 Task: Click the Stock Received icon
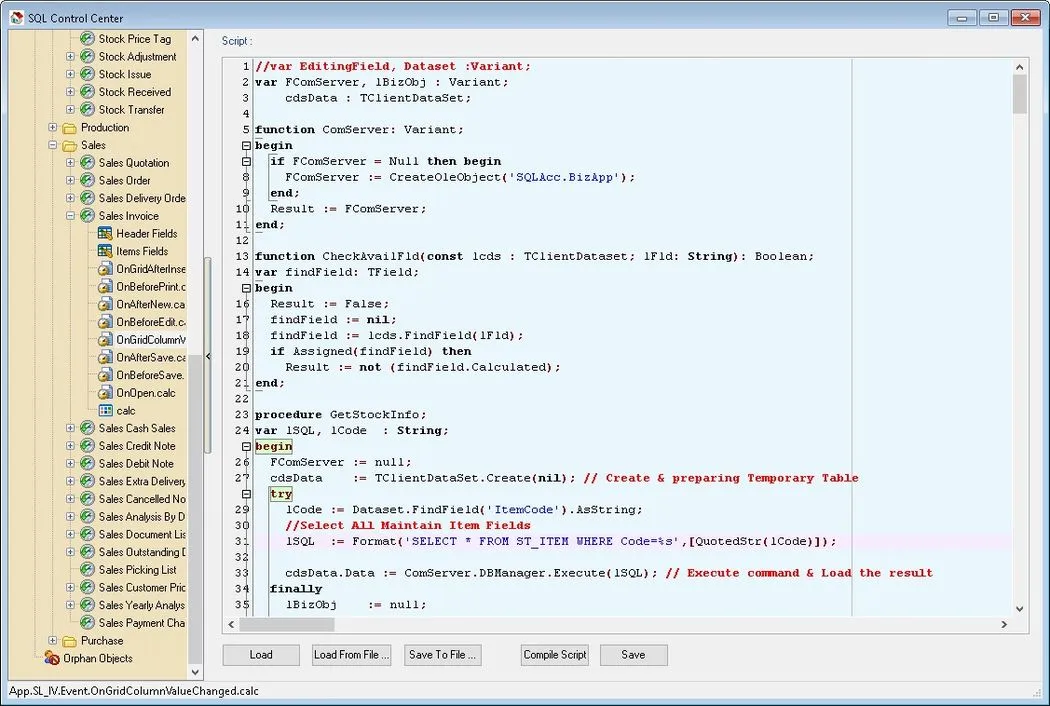pyautogui.click(x=87, y=92)
